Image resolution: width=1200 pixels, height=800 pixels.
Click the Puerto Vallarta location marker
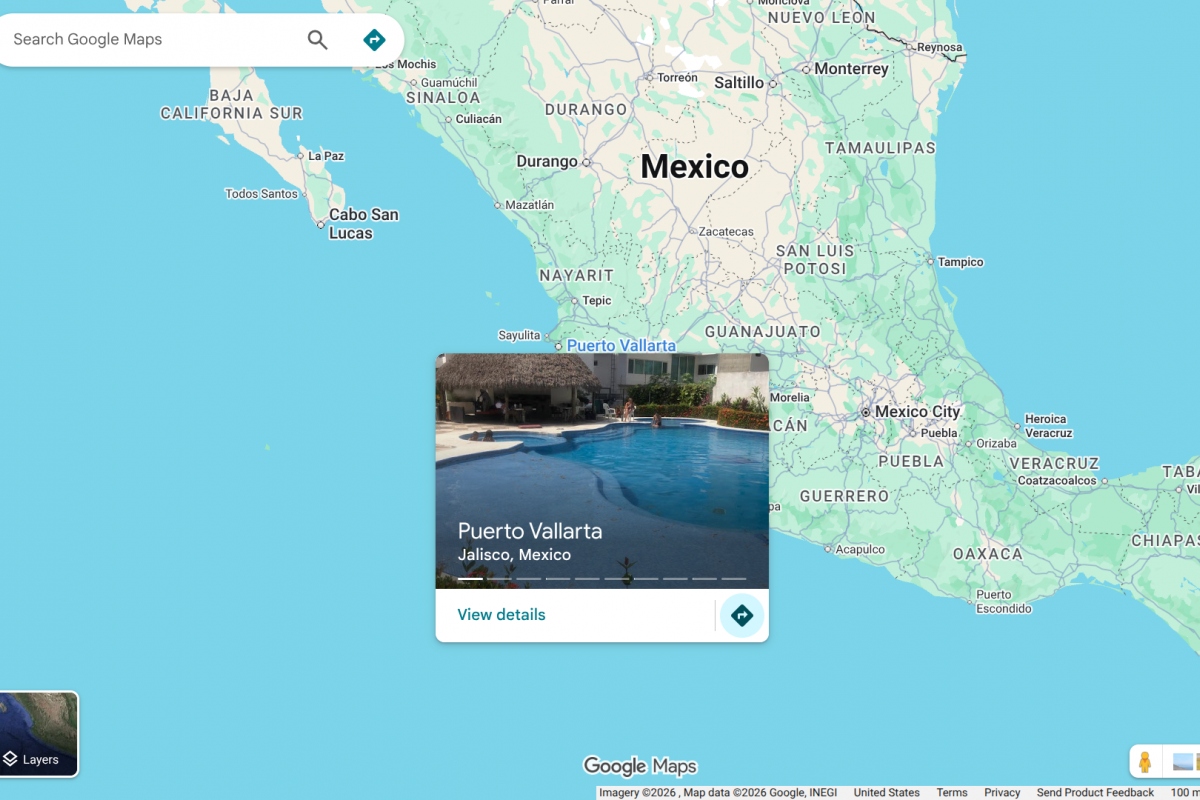[559, 346]
